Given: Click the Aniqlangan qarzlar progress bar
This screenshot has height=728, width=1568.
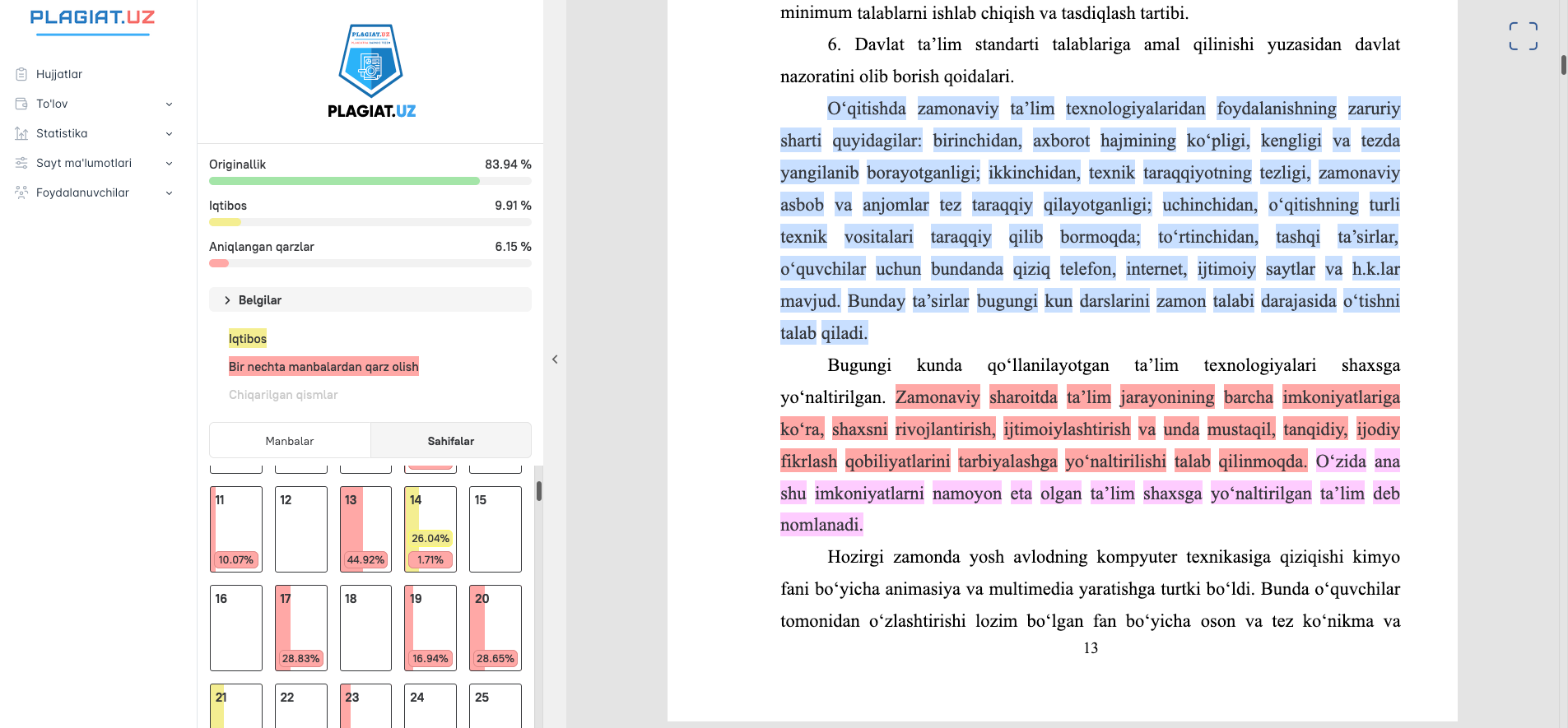Looking at the screenshot, I should (x=370, y=263).
